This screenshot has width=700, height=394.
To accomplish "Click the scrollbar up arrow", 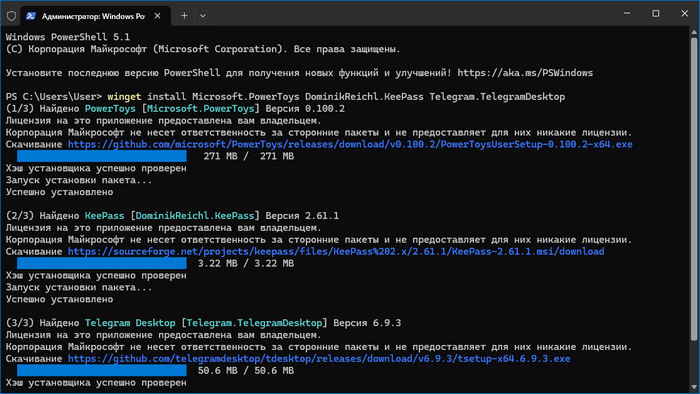I will [694, 32].
